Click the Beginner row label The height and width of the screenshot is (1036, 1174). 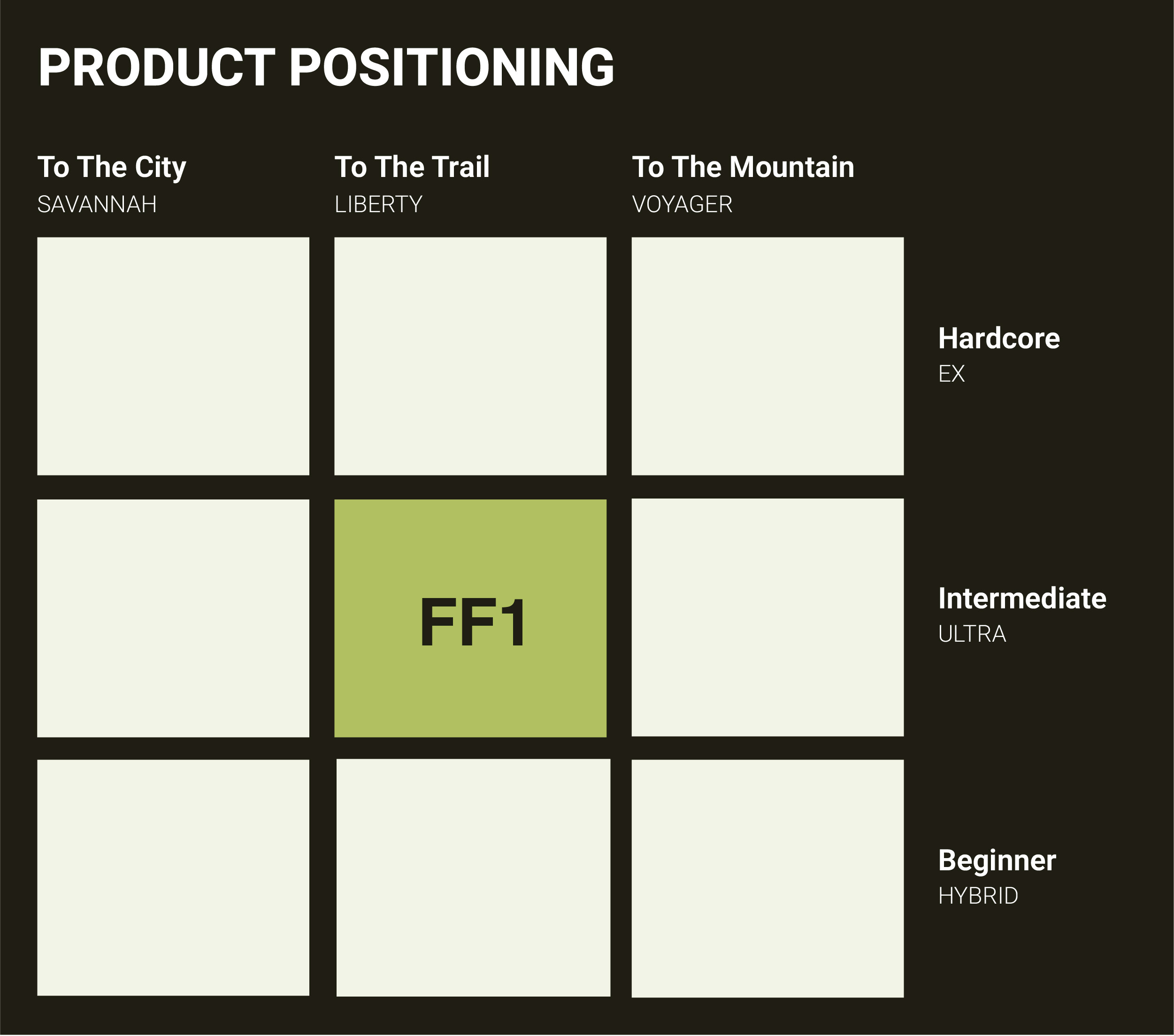[997, 861]
